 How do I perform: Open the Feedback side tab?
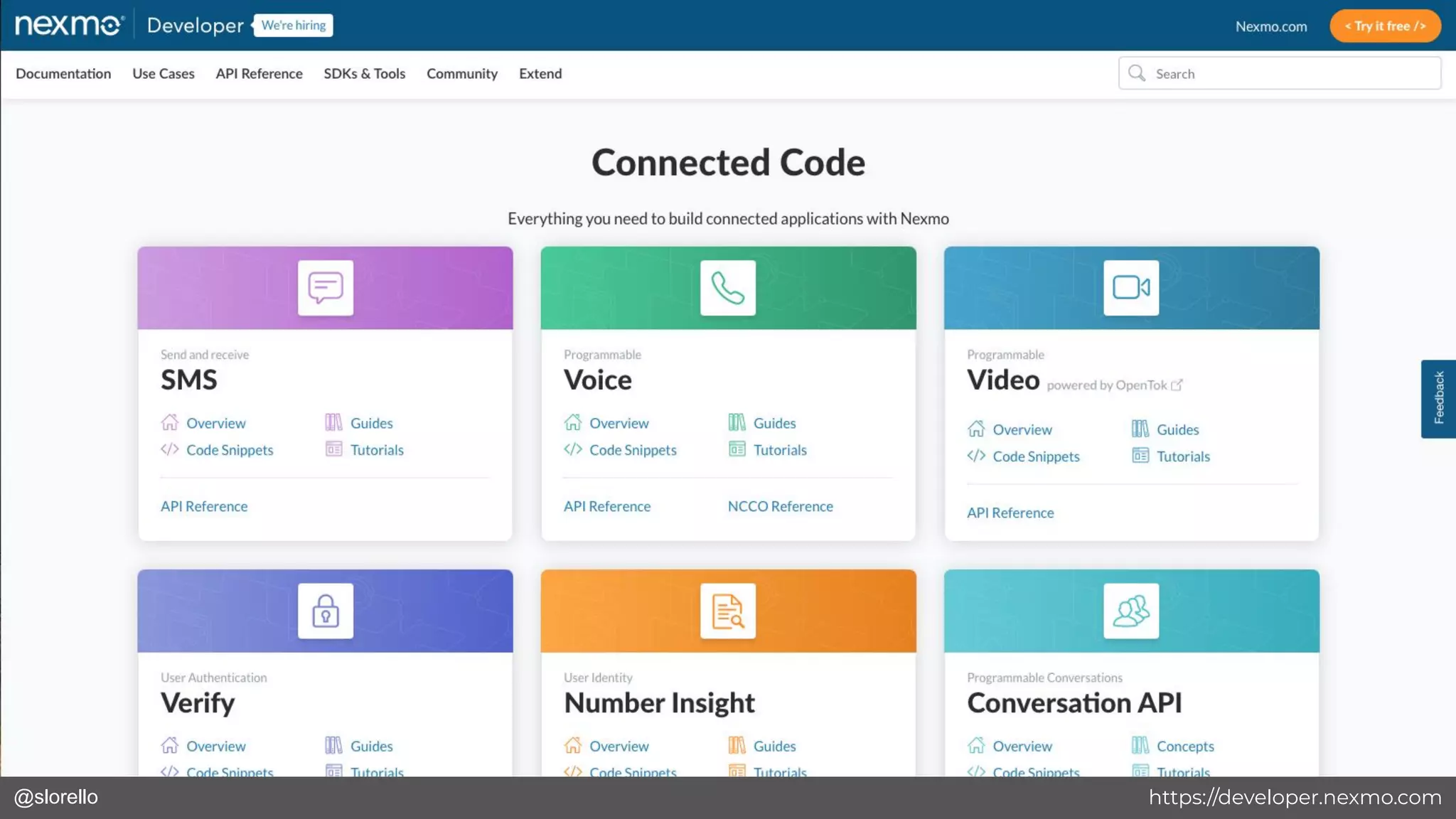tap(1438, 398)
